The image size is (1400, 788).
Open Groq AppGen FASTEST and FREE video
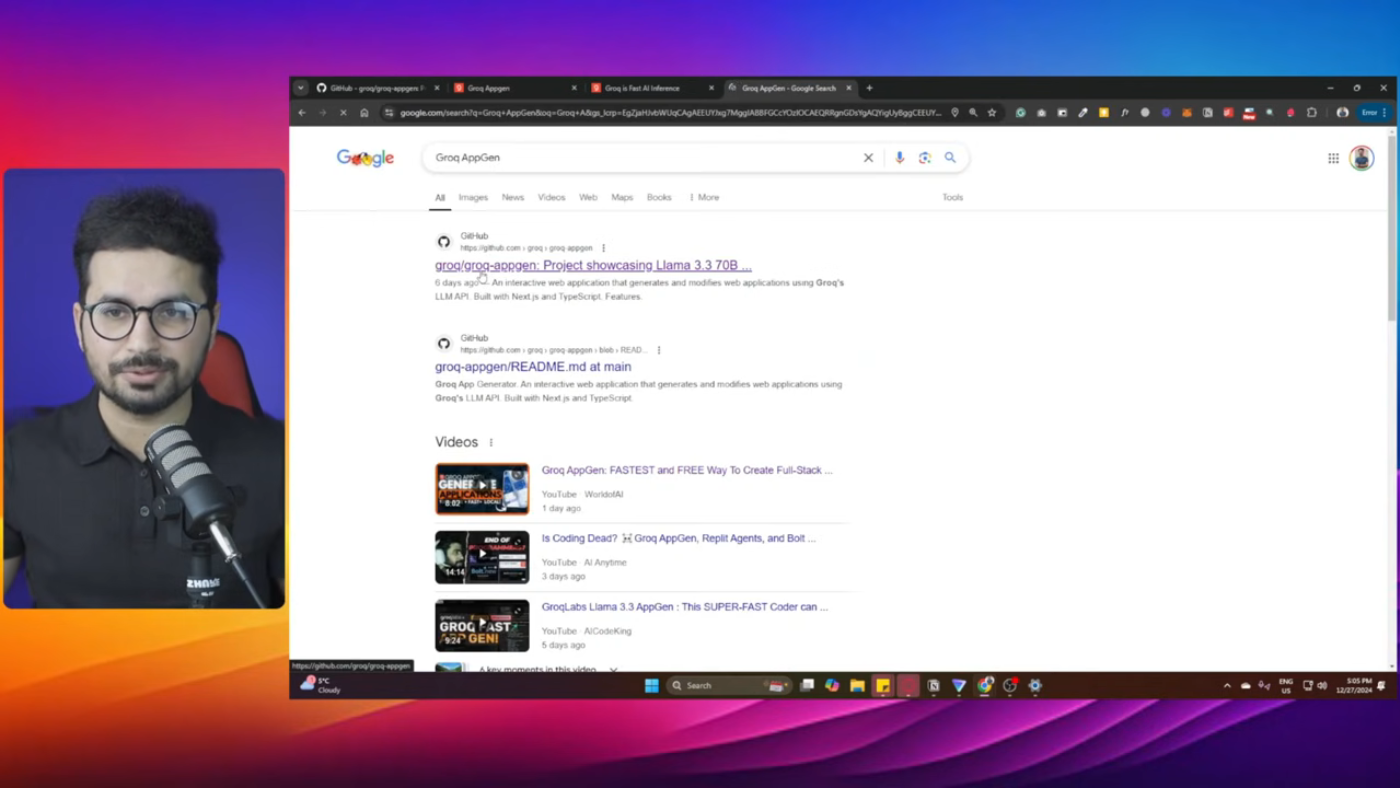click(x=687, y=470)
